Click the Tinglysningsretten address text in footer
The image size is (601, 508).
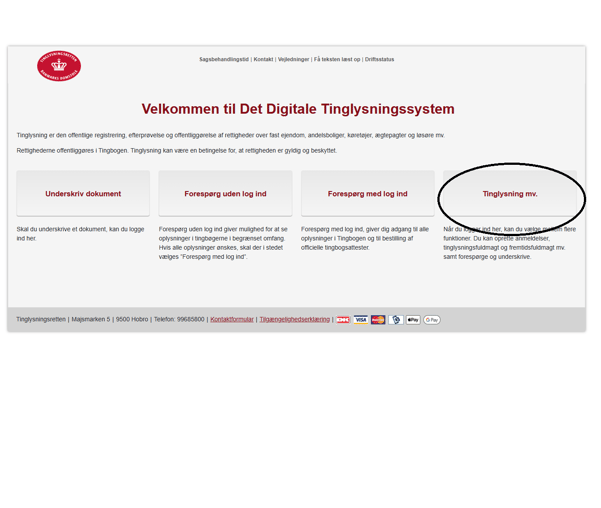(x=110, y=320)
